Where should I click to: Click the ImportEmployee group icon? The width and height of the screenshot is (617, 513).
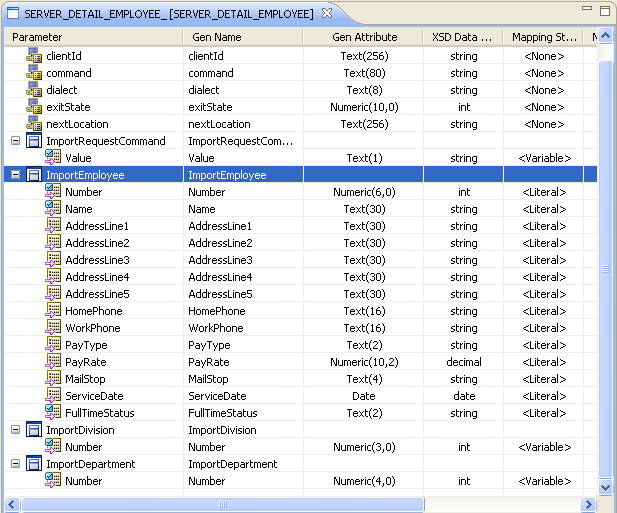click(x=34, y=175)
